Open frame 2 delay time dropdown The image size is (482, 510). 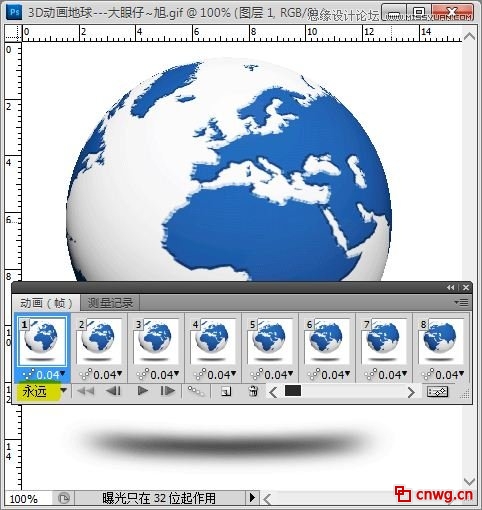click(x=119, y=374)
